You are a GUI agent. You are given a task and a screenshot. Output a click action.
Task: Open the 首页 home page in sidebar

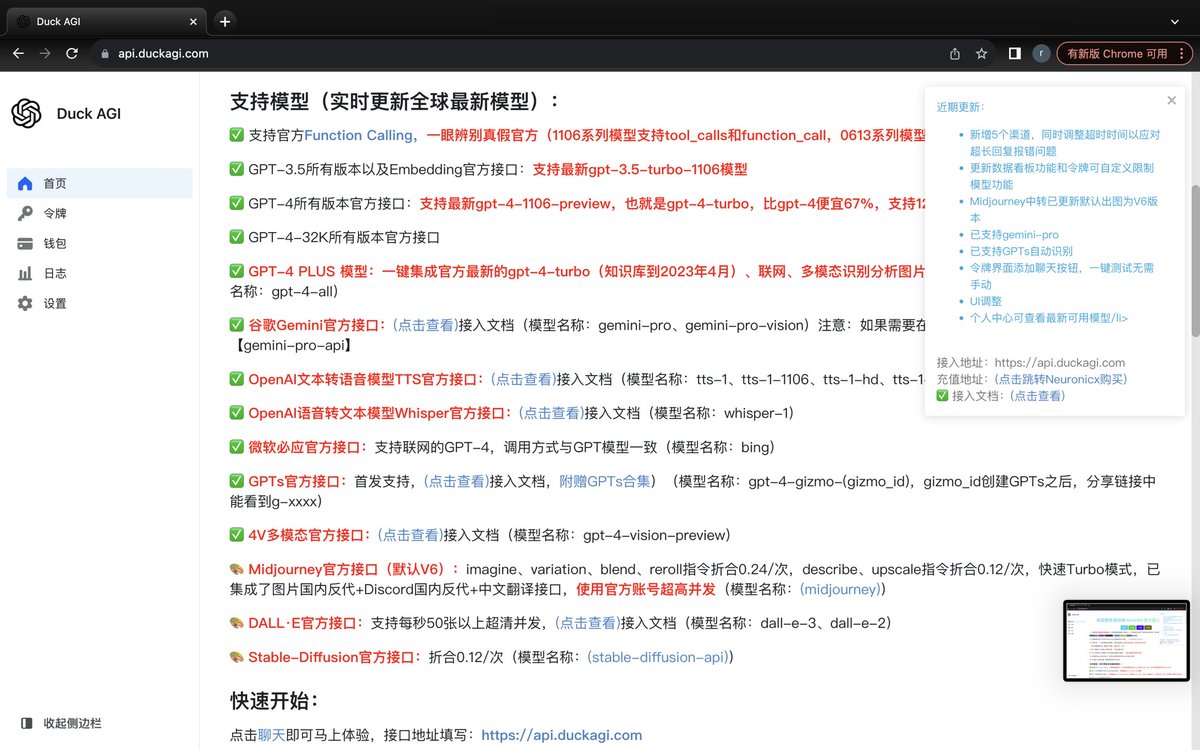click(x=100, y=184)
